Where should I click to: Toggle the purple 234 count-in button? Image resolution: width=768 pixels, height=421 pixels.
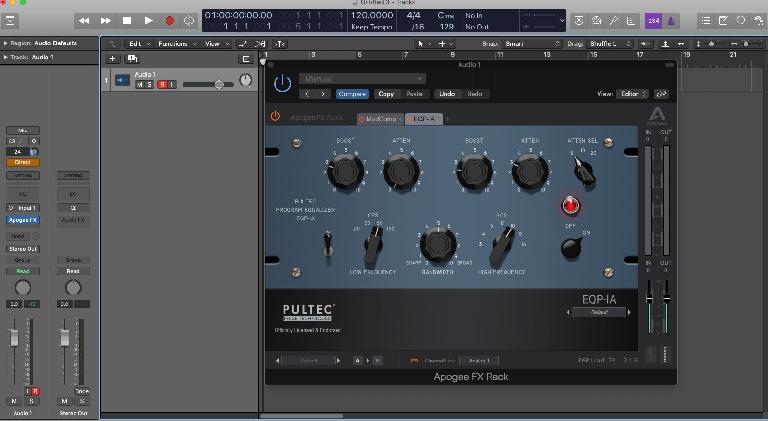653,21
